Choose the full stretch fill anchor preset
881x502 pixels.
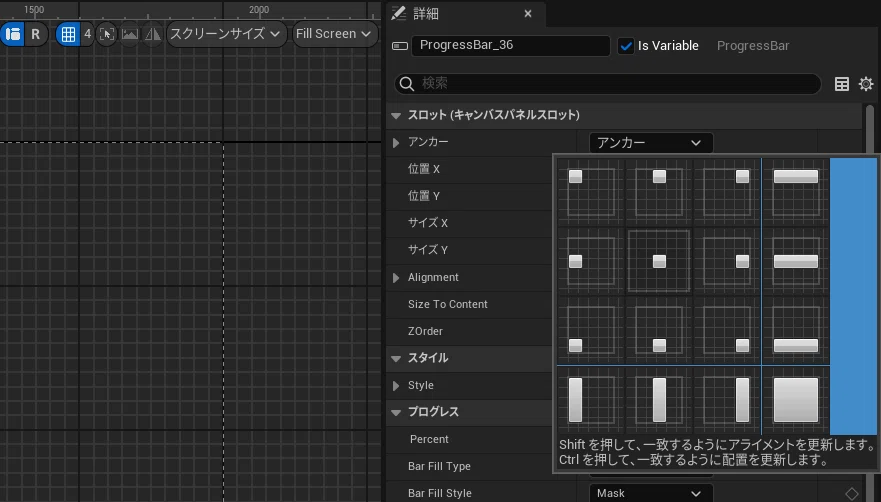coord(796,400)
